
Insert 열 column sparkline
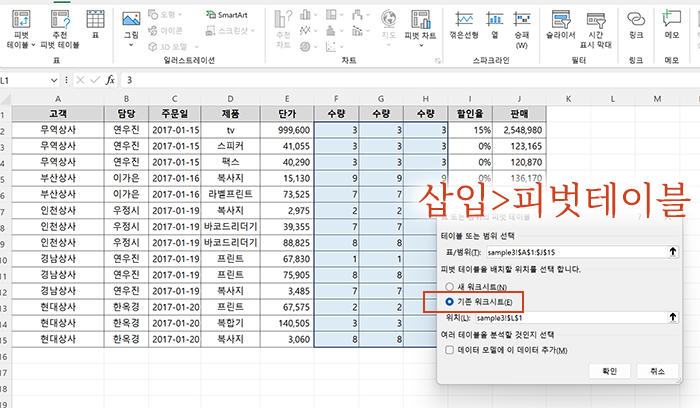(495, 26)
